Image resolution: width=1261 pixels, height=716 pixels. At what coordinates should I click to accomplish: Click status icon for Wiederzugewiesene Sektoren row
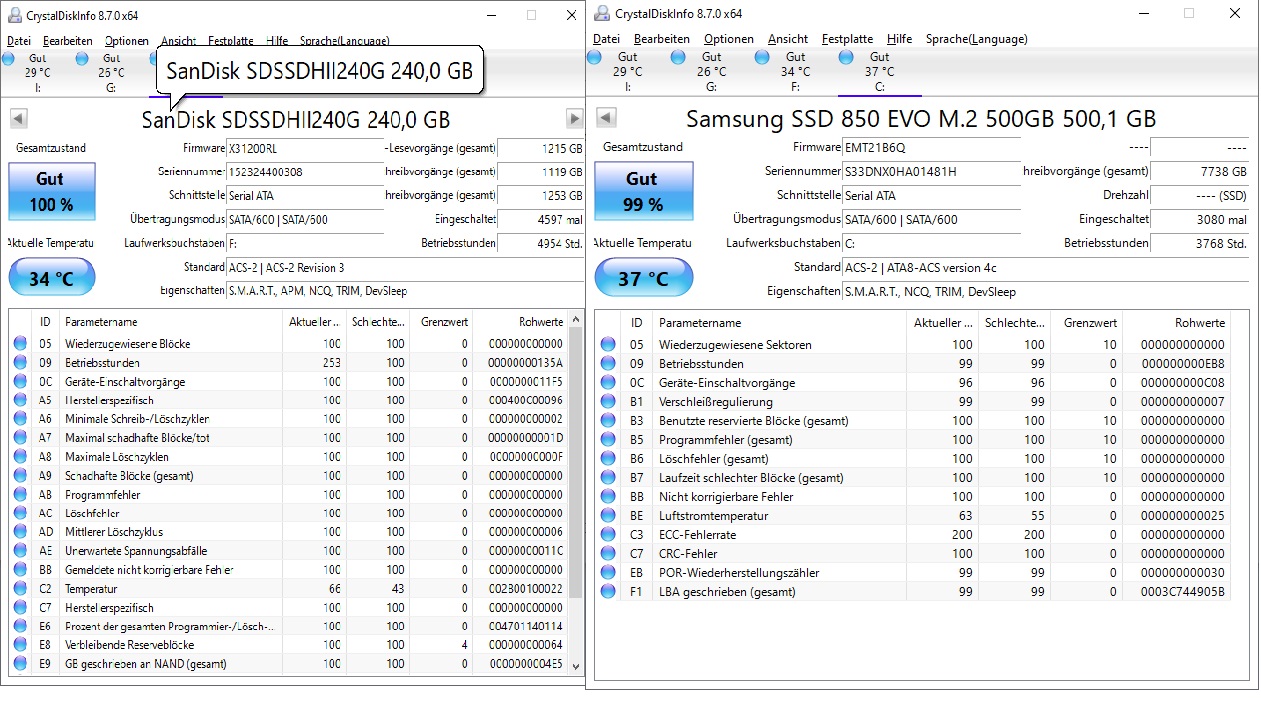tap(608, 345)
